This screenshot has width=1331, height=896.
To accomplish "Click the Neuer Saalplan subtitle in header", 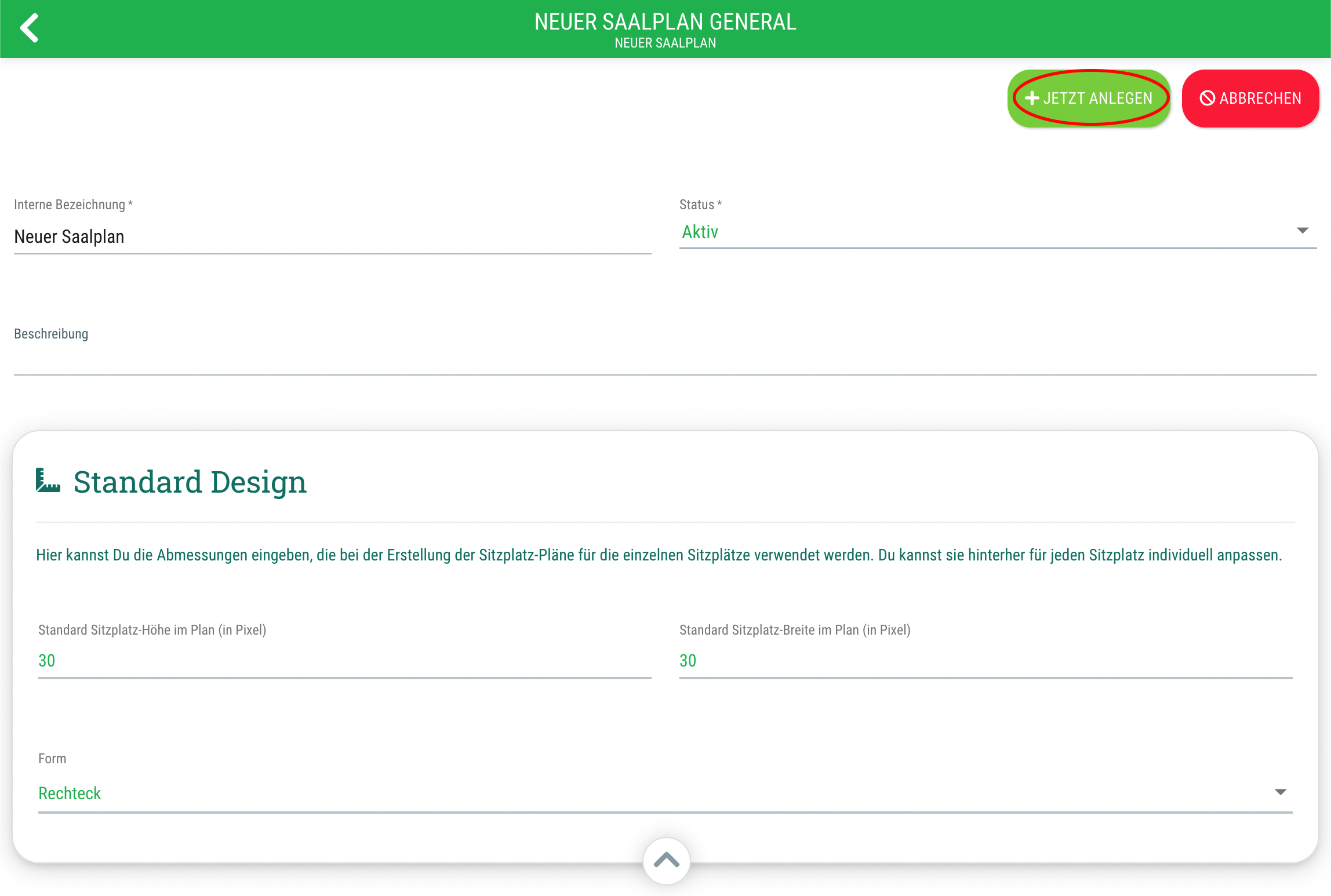I will click(x=665, y=43).
